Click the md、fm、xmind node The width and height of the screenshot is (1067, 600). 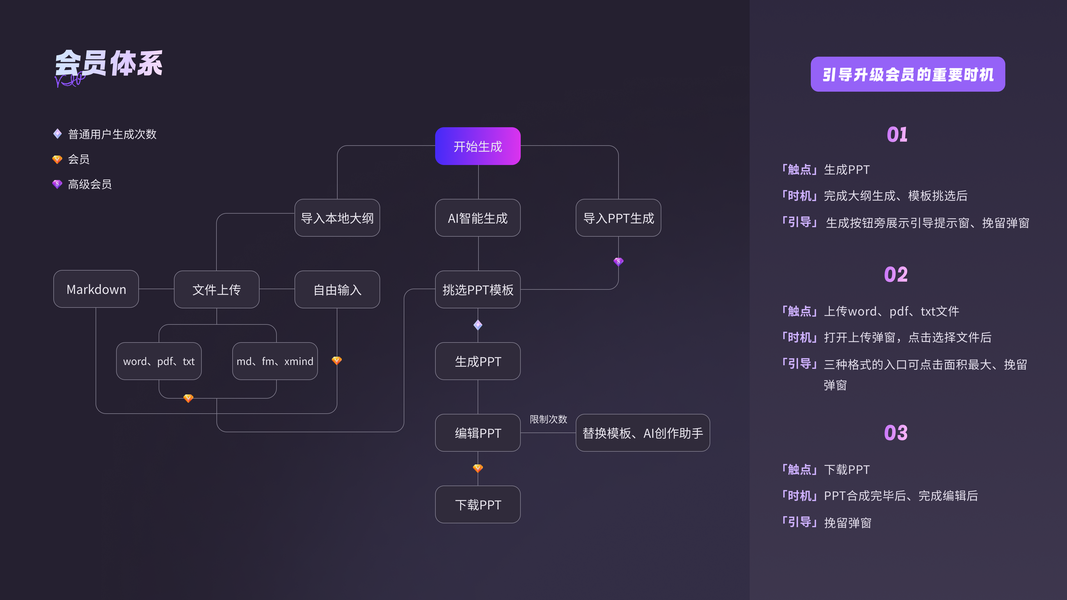(x=275, y=361)
